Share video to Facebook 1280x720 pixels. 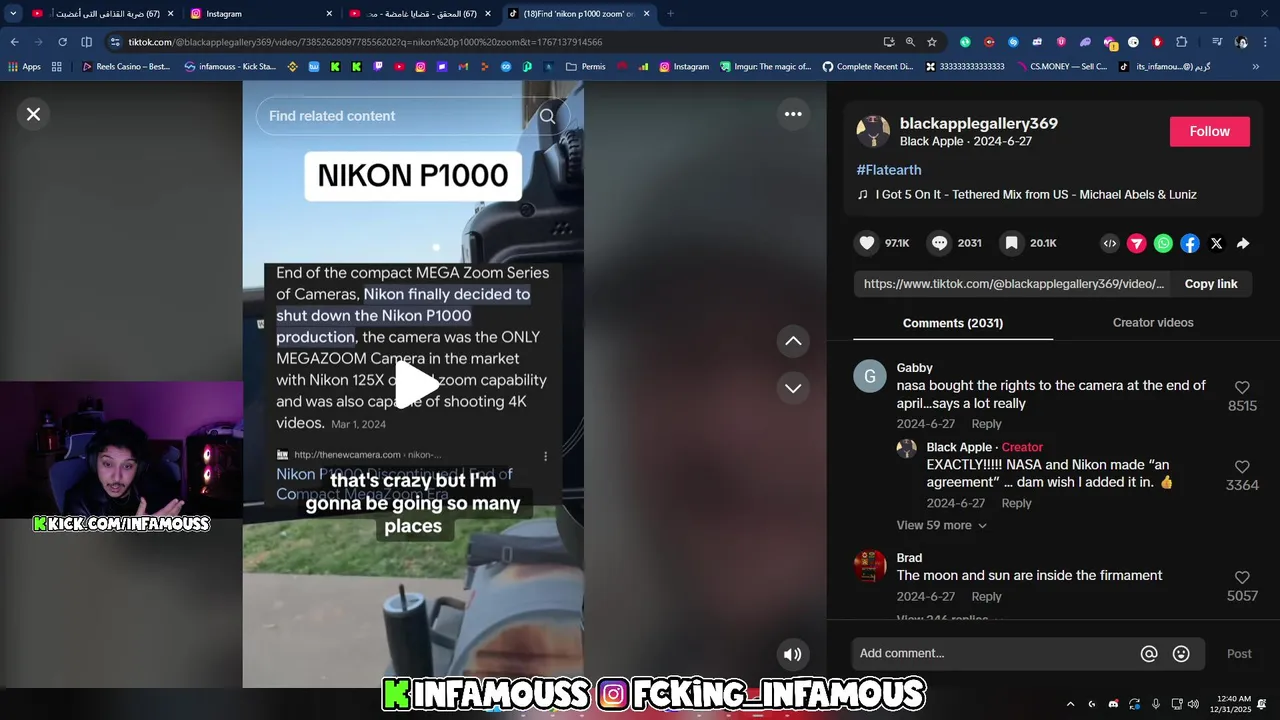[1190, 243]
